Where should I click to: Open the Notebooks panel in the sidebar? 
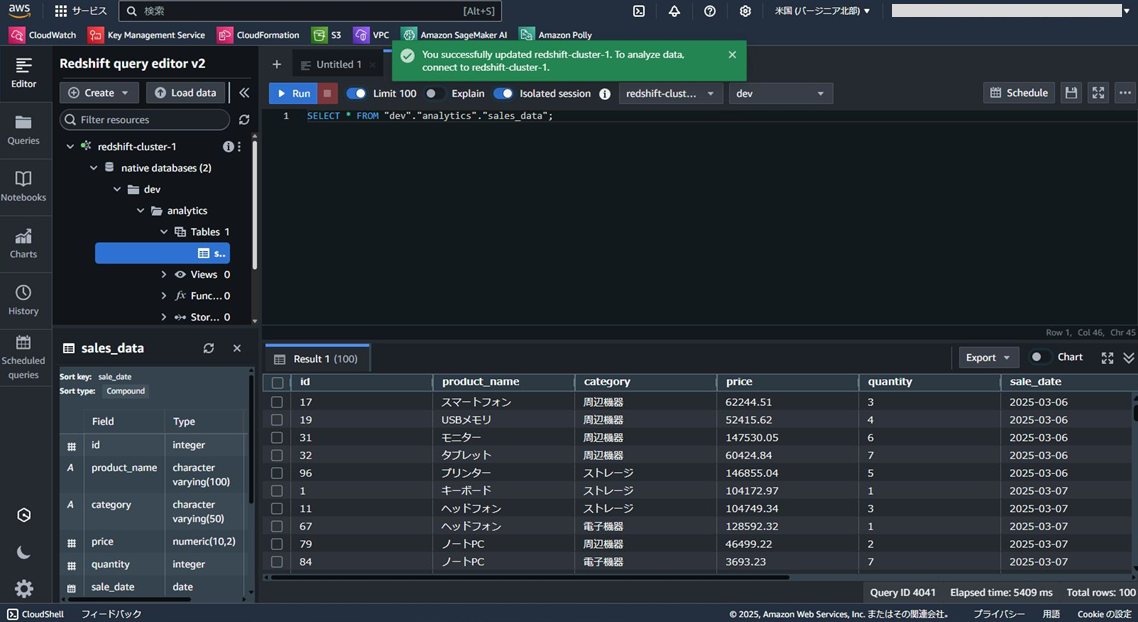tap(24, 185)
